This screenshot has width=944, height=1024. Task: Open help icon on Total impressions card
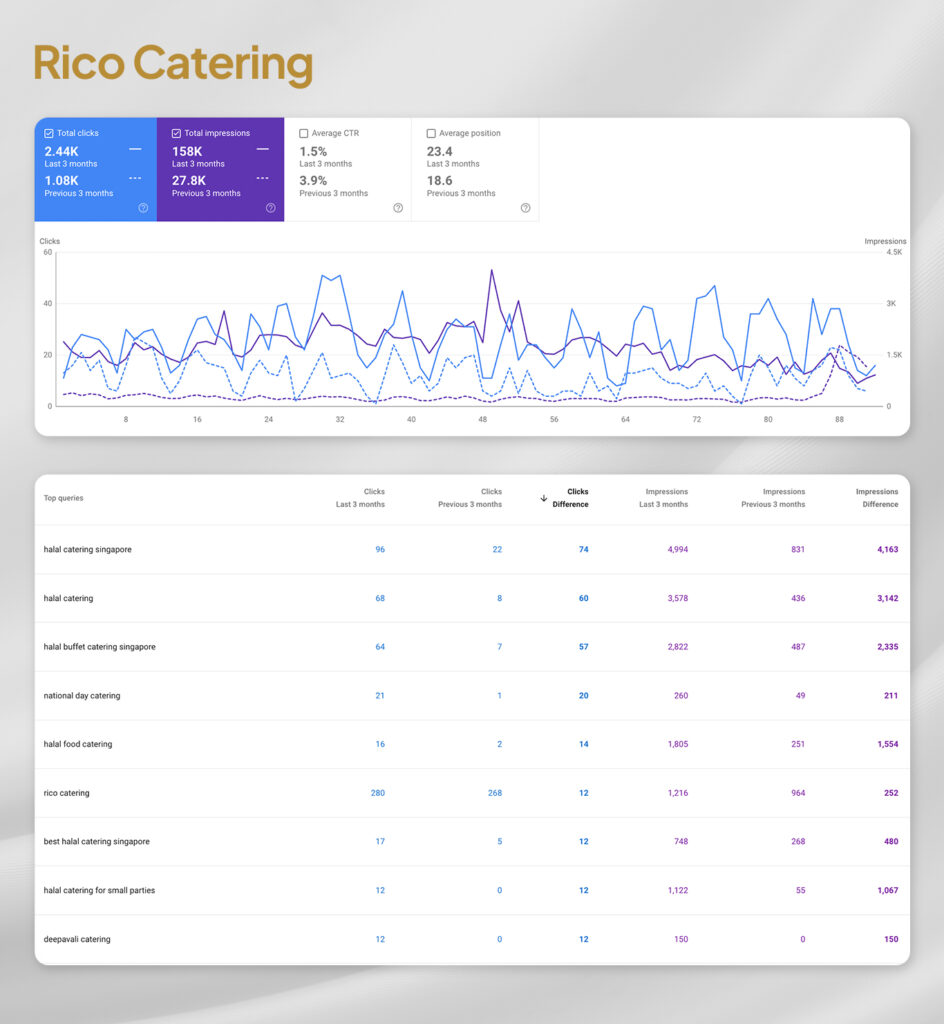click(x=270, y=208)
